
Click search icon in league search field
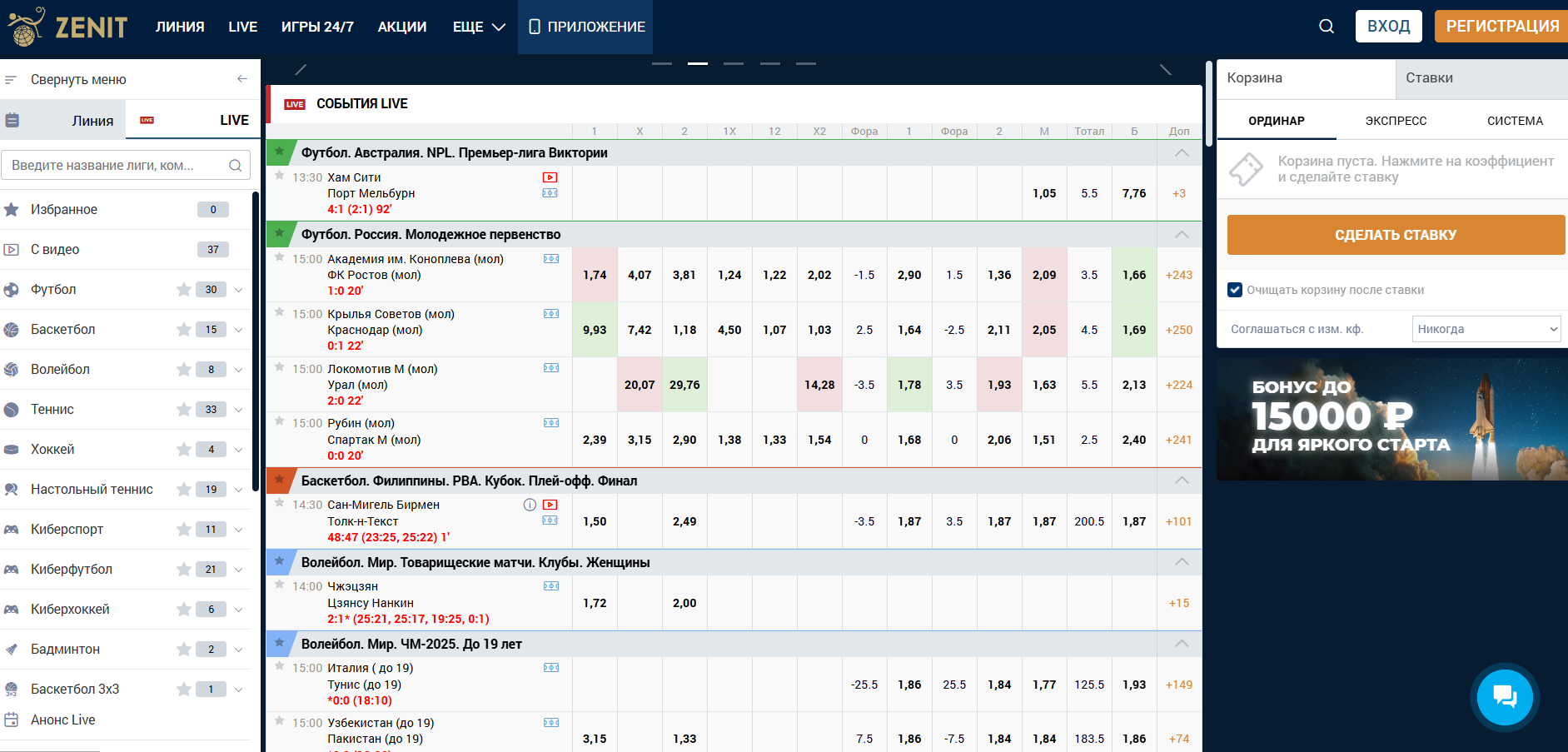(236, 165)
